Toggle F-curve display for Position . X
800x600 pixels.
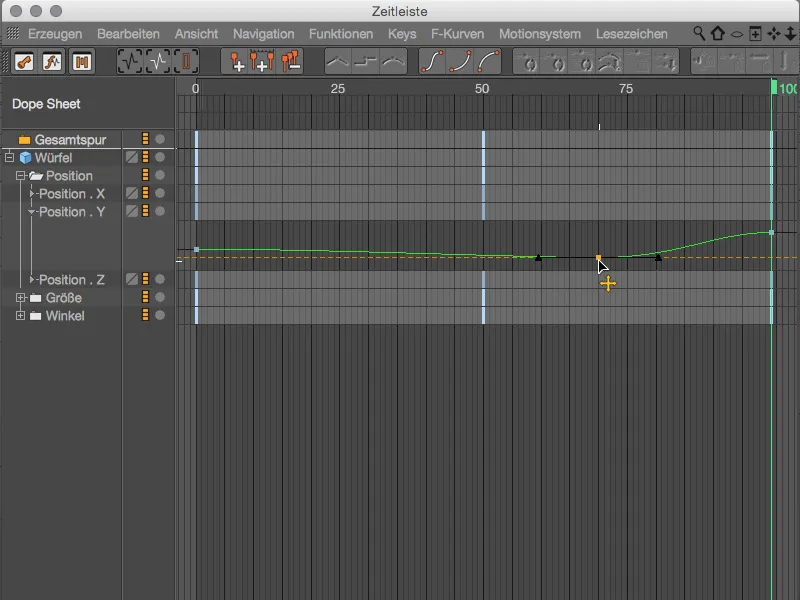[132, 193]
